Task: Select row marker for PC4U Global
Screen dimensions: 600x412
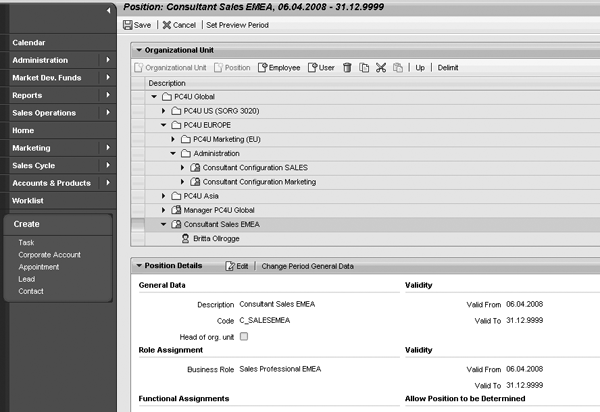Action: (x=138, y=97)
